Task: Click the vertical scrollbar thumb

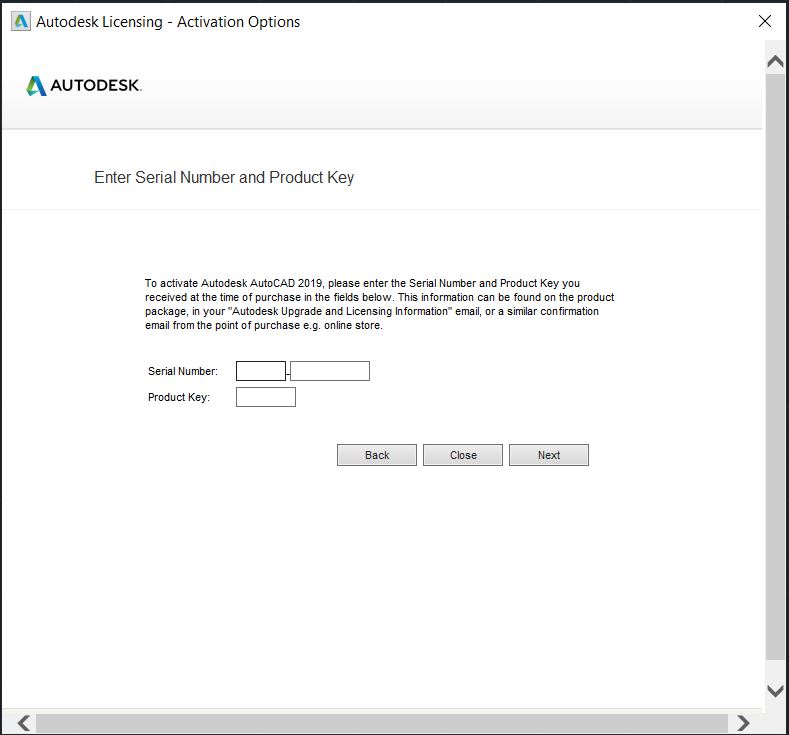Action: tap(775, 365)
